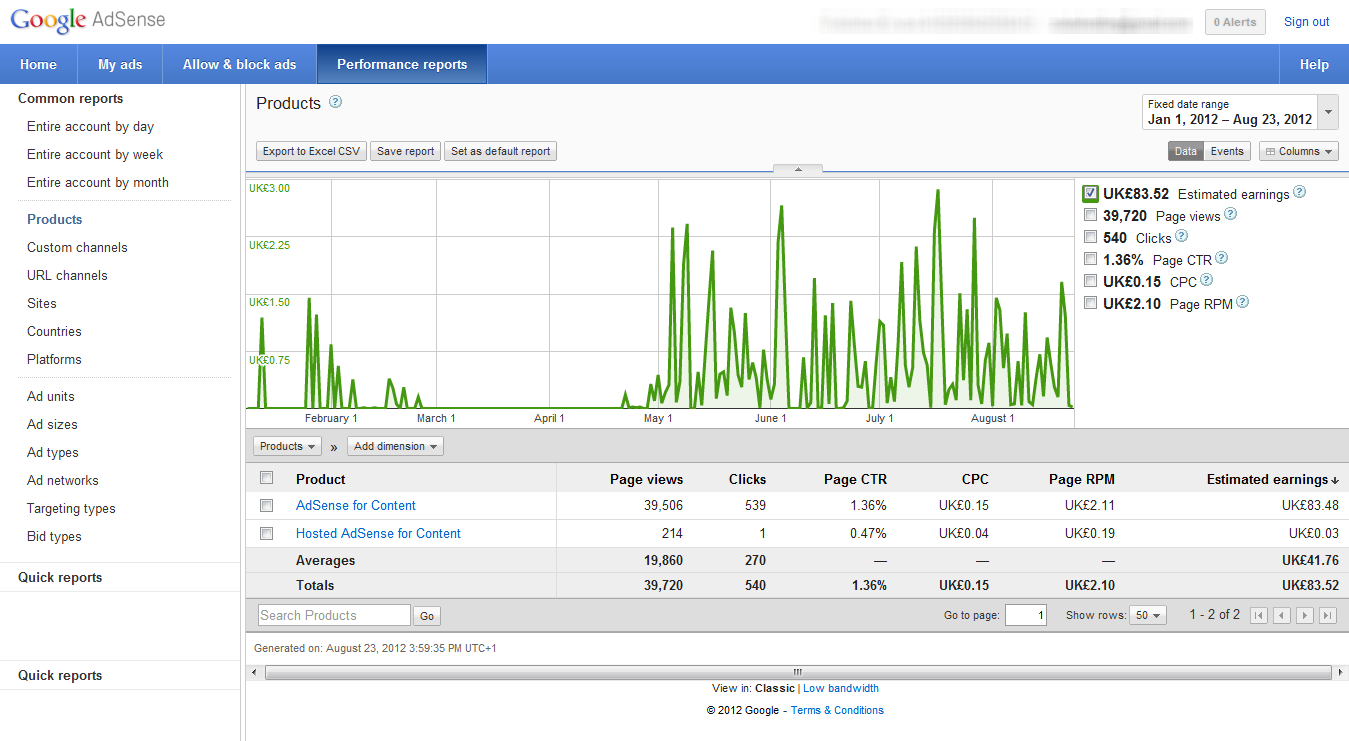The width and height of the screenshot is (1349, 741).
Task: Open help icon next to Page RPM metric
Action: pyautogui.click(x=1242, y=302)
